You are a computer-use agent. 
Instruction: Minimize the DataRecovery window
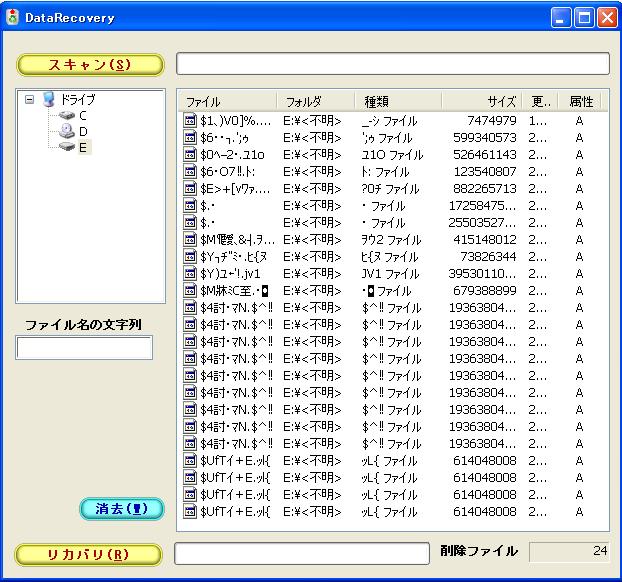(x=561, y=18)
